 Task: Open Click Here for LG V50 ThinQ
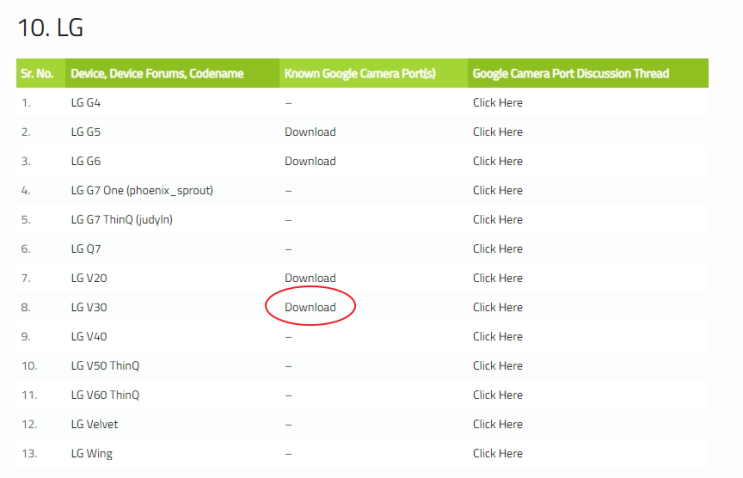(x=498, y=366)
